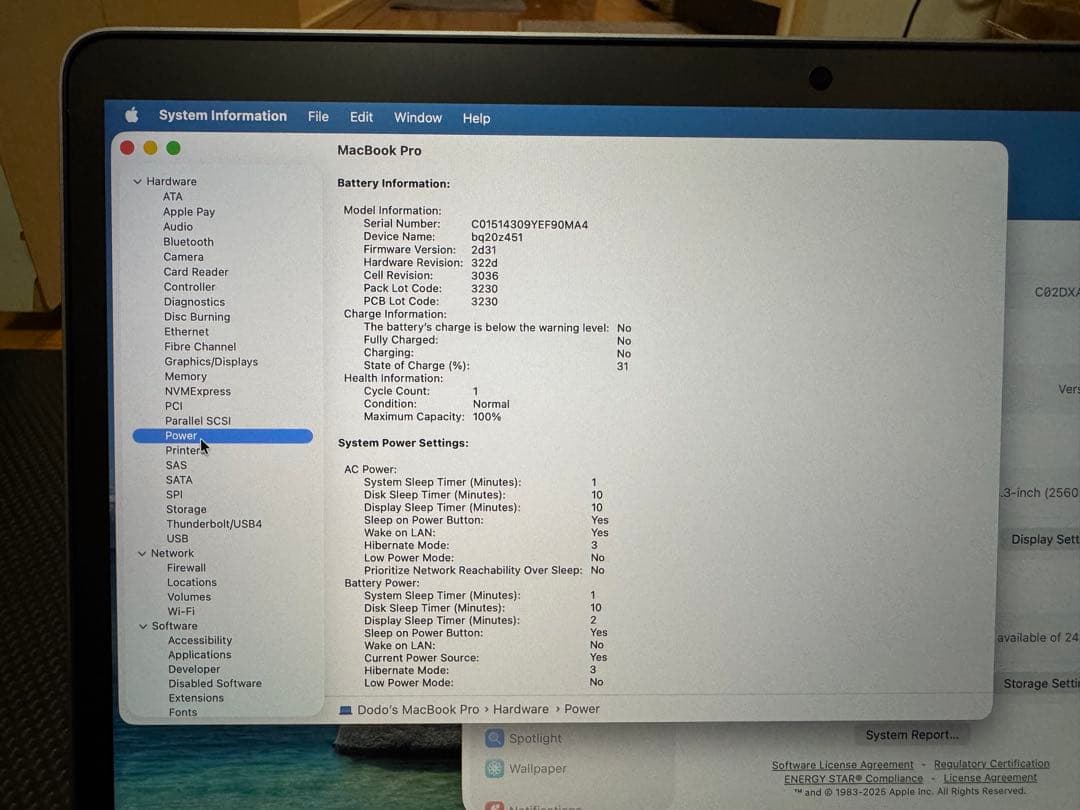Open the Regulatory Certification link
This screenshot has width=1080, height=810.
[x=991, y=764]
